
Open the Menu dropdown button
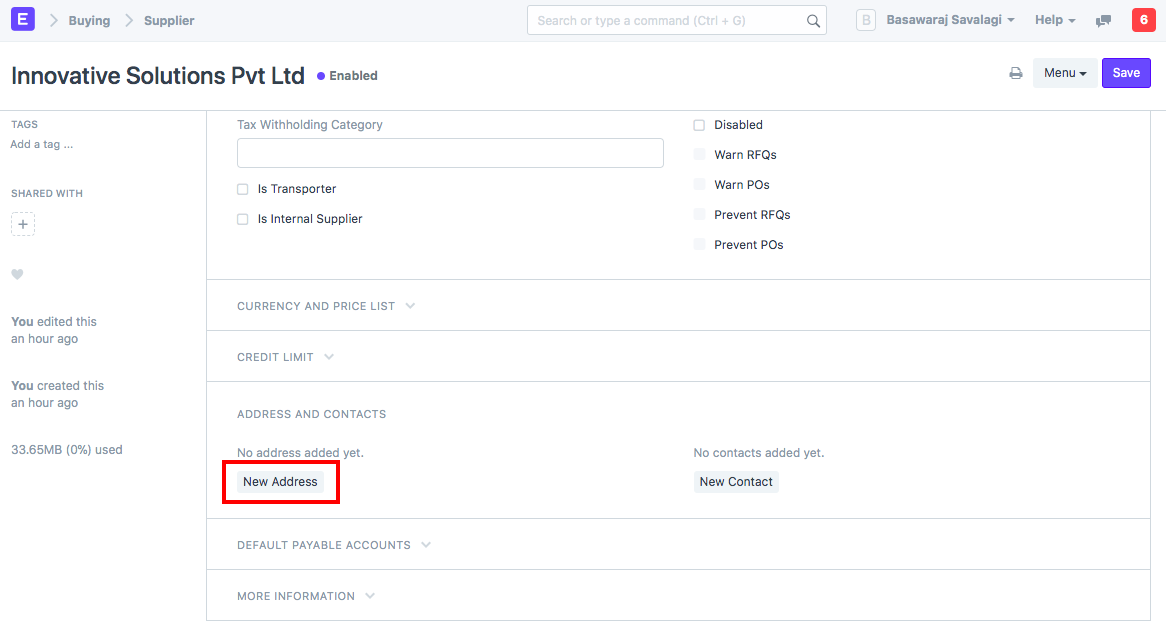1064,73
